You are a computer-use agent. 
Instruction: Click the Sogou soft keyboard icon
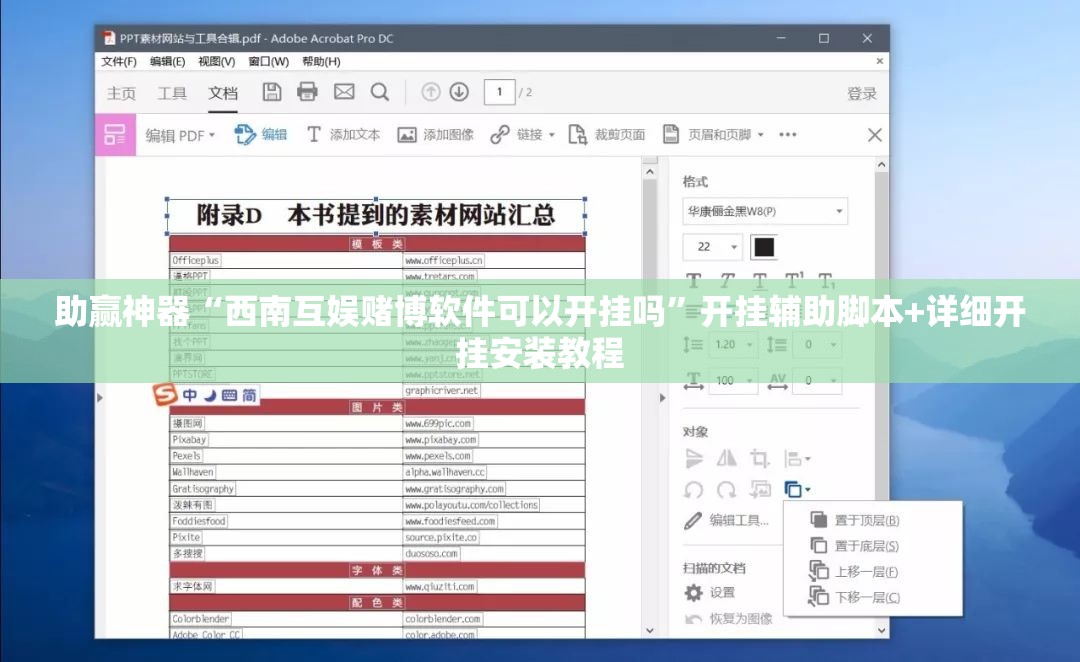tap(229, 395)
